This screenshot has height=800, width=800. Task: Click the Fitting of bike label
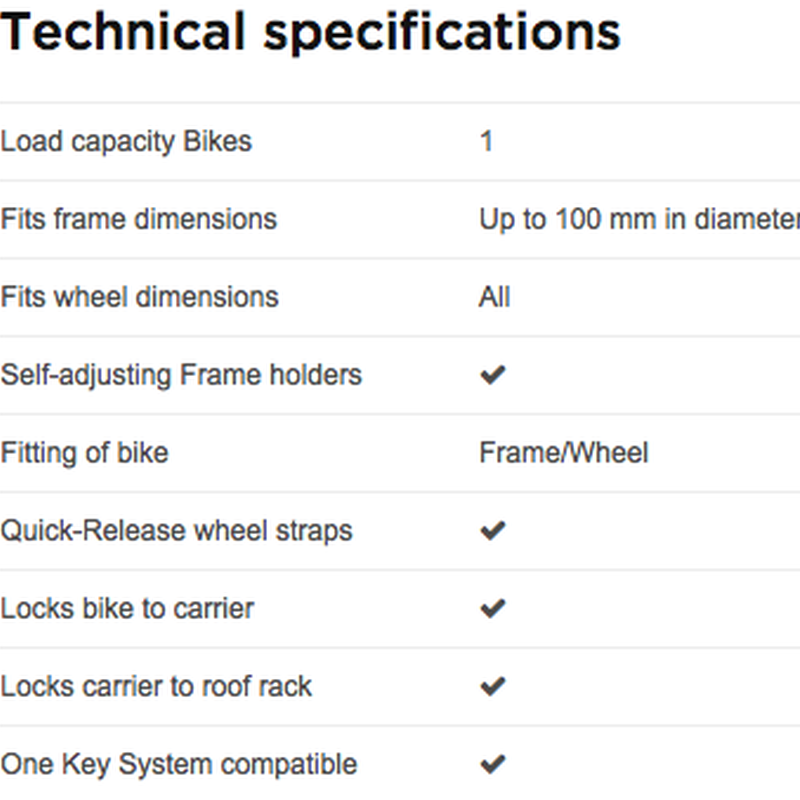pyautogui.click(x=84, y=454)
